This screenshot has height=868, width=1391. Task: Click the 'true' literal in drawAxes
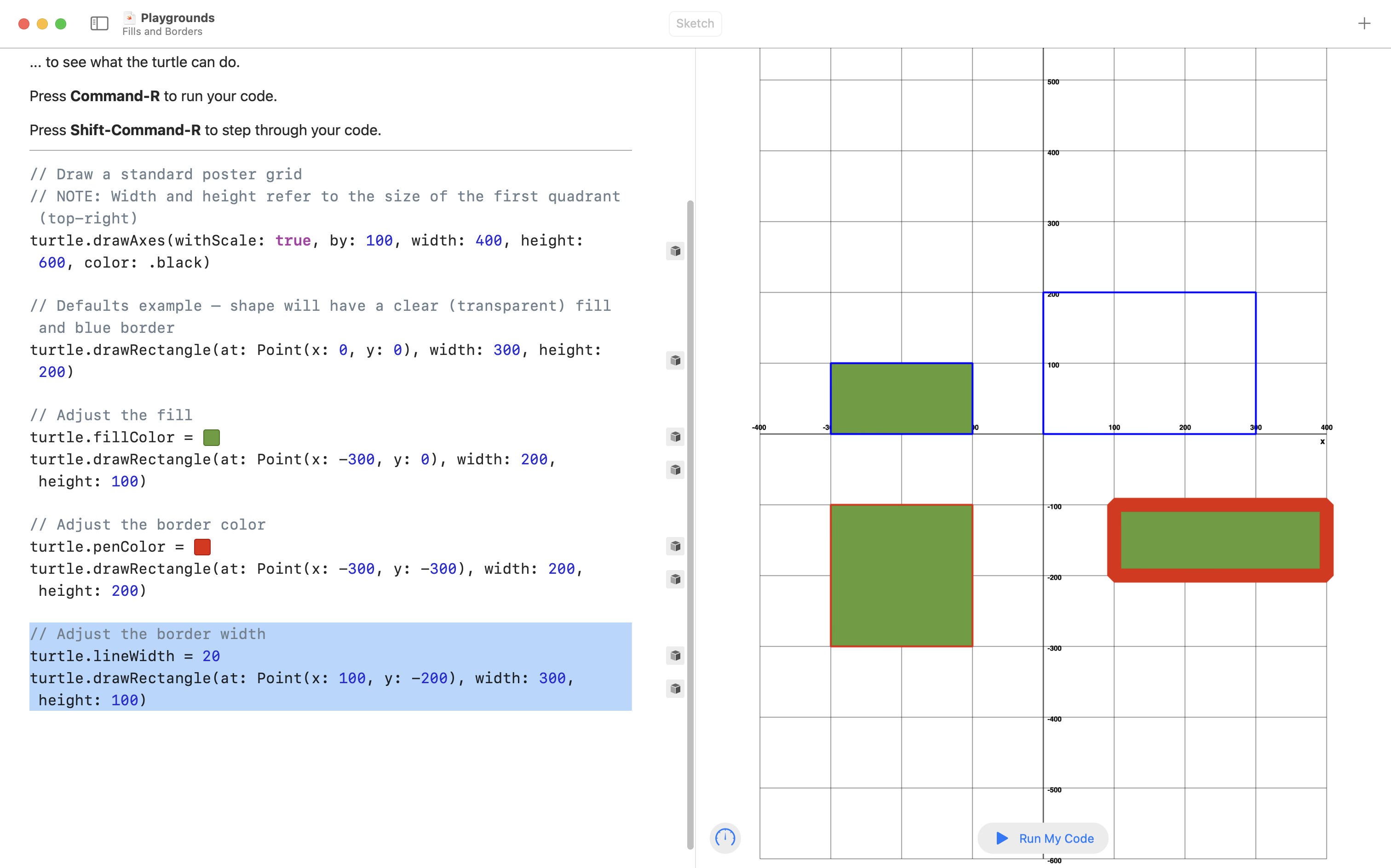[x=293, y=240]
